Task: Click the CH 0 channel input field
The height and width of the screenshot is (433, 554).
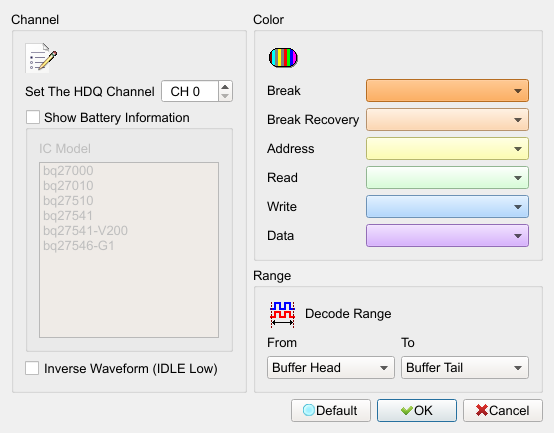Action: (190, 91)
